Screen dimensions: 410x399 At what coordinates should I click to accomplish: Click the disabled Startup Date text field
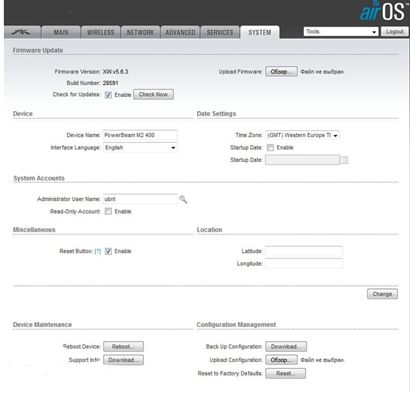pos(302,160)
